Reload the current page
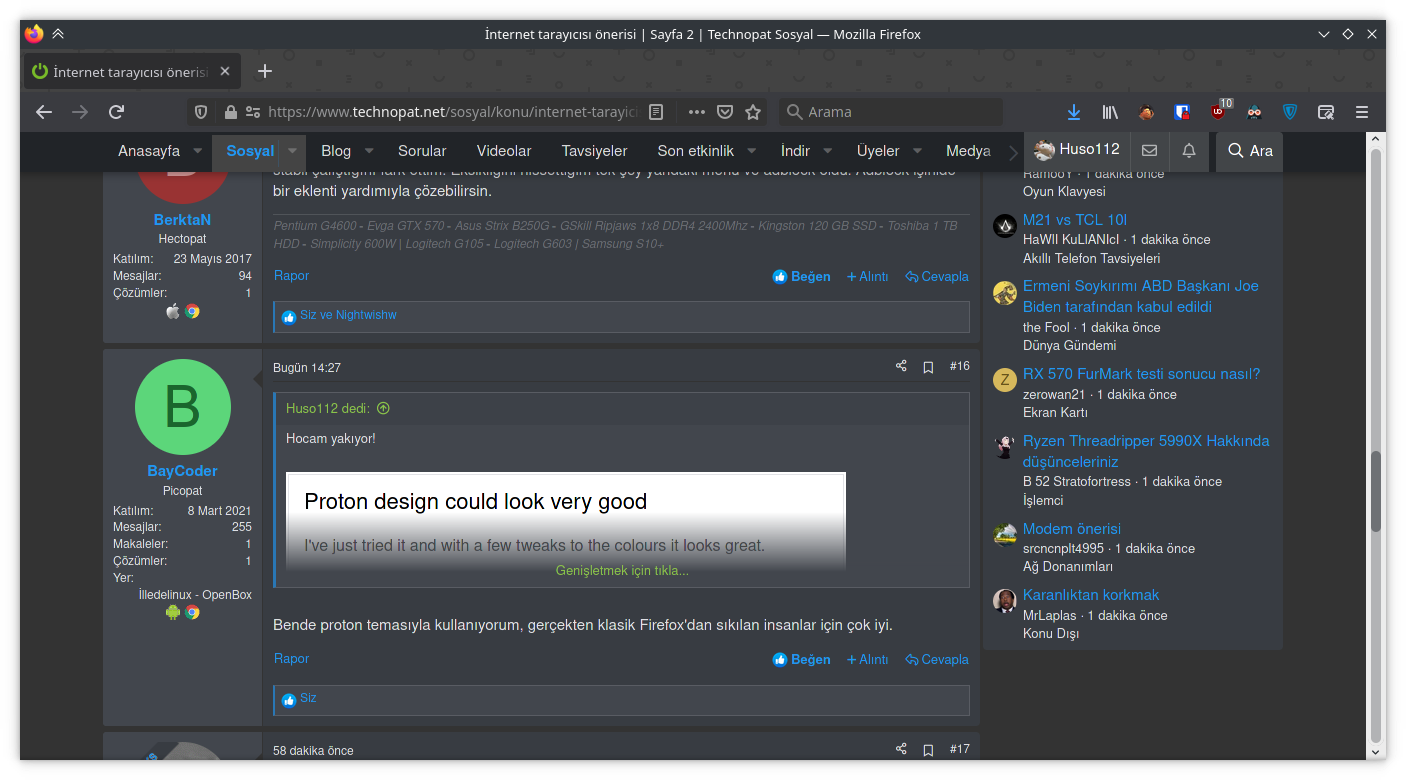Image resolution: width=1406 pixels, height=780 pixels. (117, 112)
